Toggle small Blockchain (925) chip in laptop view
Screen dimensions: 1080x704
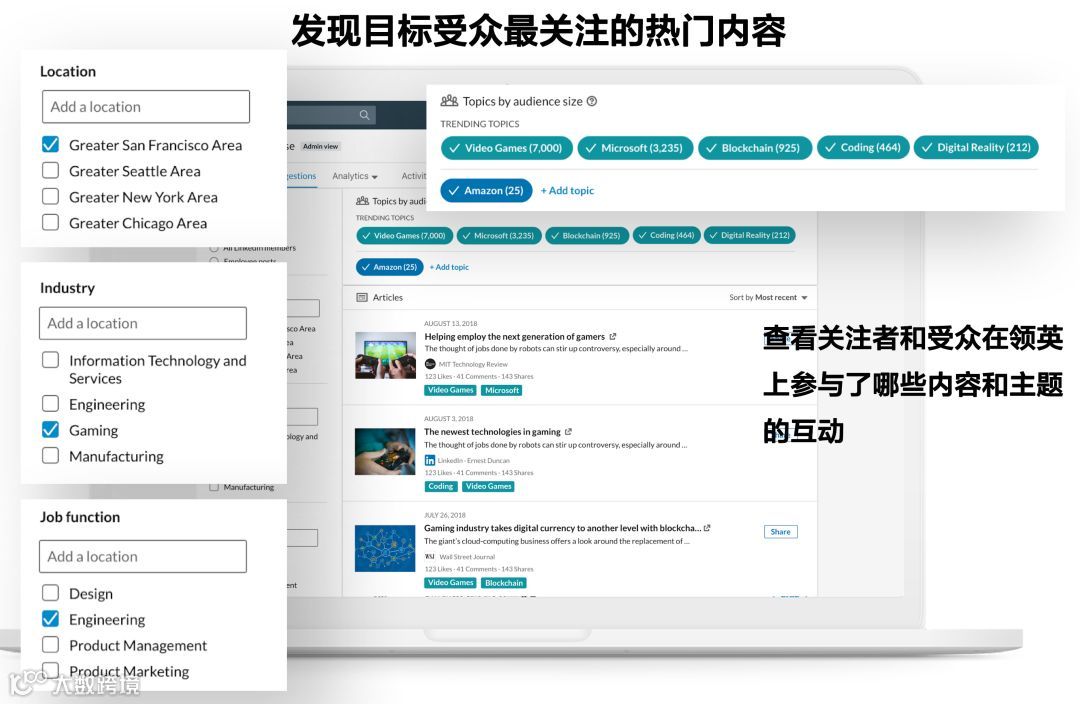(x=586, y=236)
